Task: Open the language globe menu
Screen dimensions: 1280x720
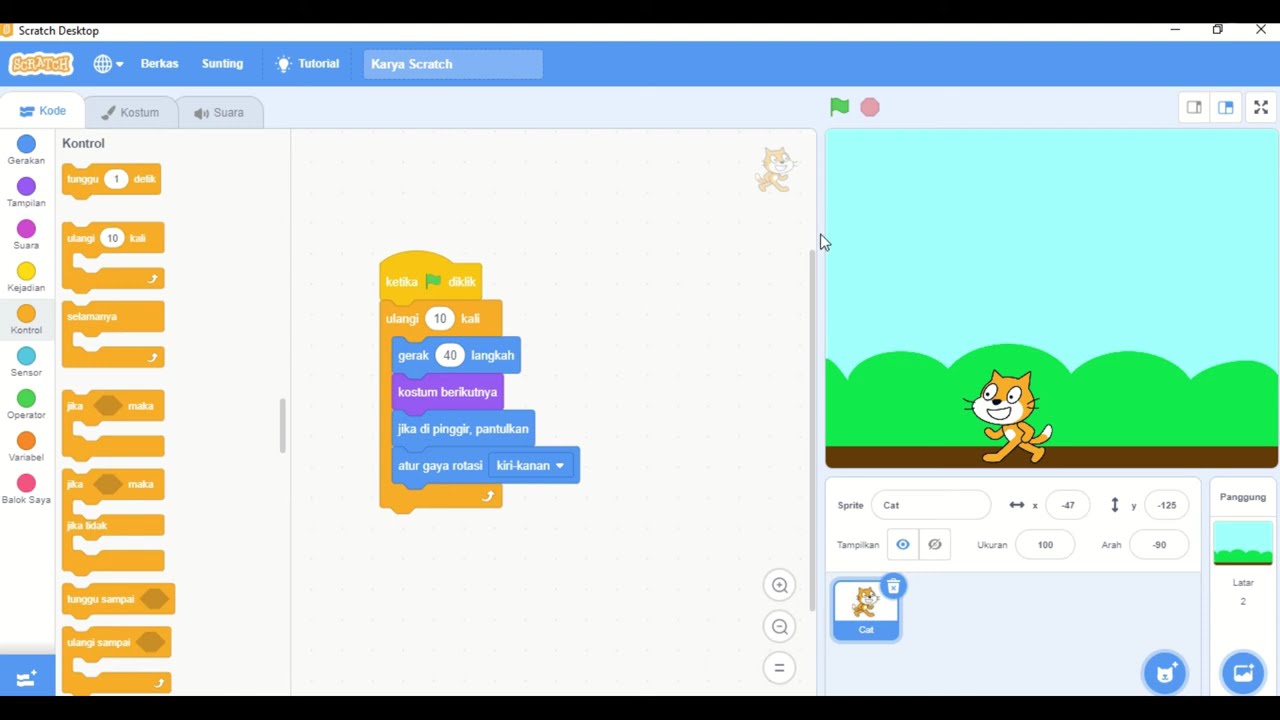Action: (108, 64)
